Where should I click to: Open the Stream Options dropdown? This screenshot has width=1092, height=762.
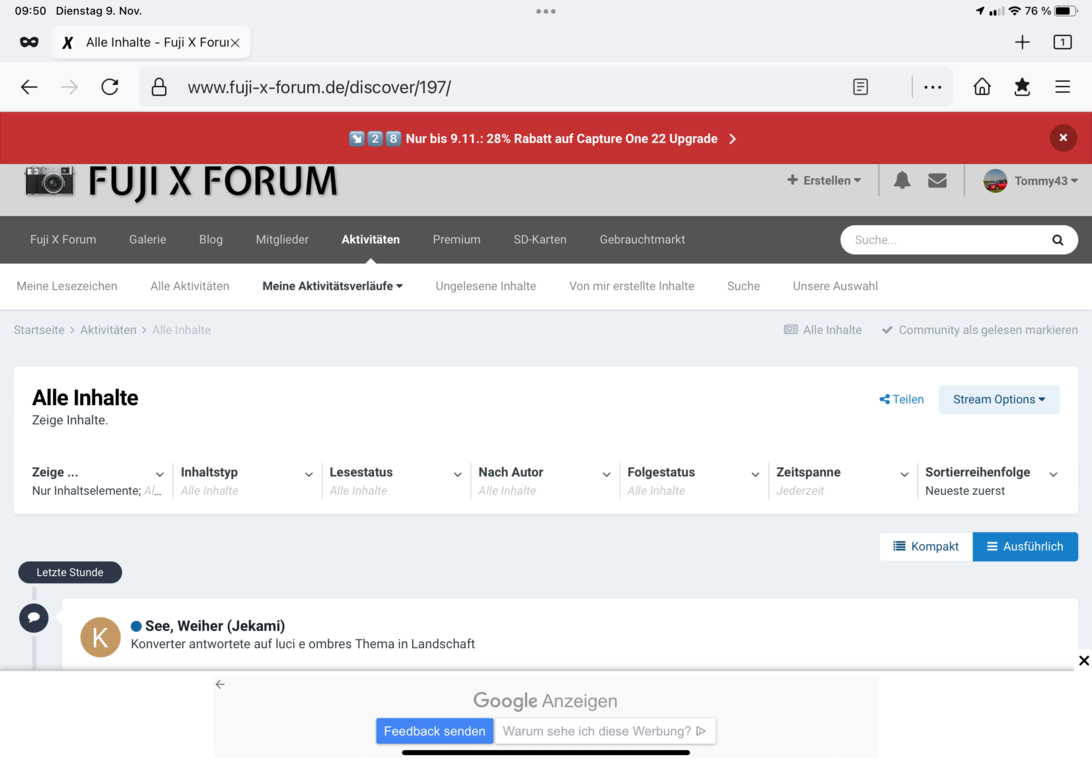click(x=998, y=399)
